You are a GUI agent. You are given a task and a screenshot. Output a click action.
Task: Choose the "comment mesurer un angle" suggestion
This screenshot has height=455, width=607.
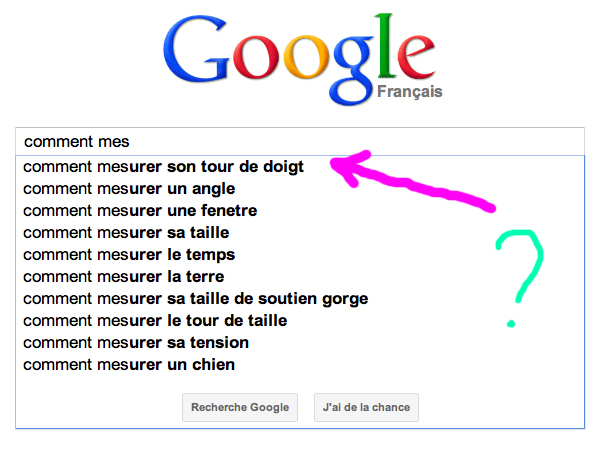129,188
